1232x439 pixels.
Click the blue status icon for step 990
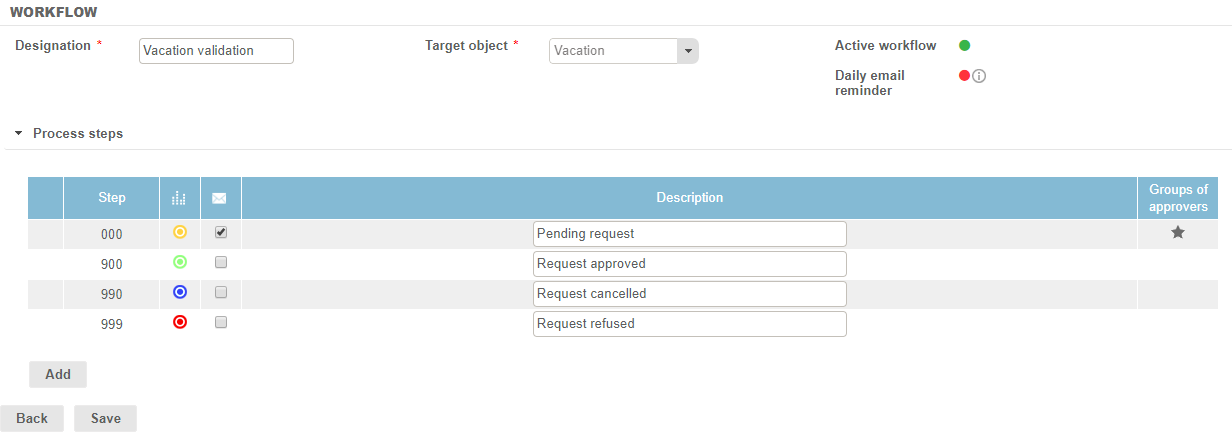pos(180,293)
